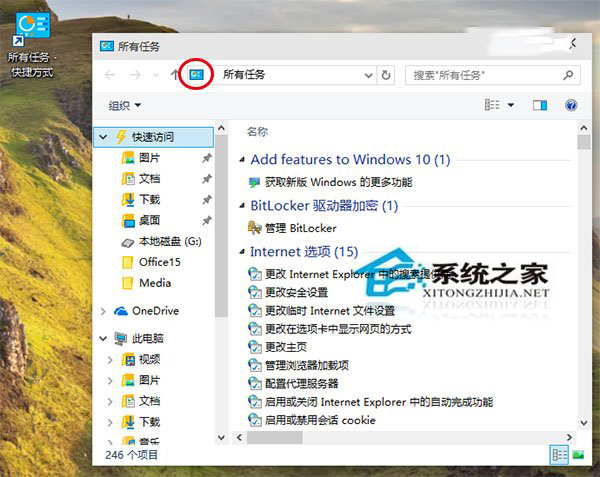Click the pin icon next to 下载
Image resolution: width=600 pixels, height=477 pixels.
click(x=207, y=200)
